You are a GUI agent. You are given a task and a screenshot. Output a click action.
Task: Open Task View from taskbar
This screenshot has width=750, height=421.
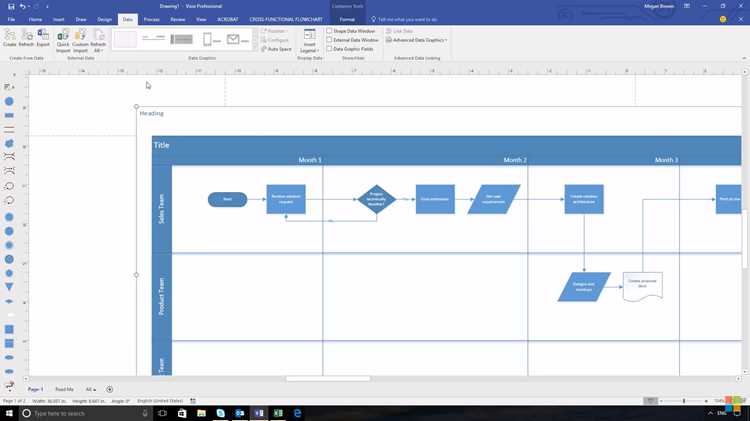pos(162,413)
